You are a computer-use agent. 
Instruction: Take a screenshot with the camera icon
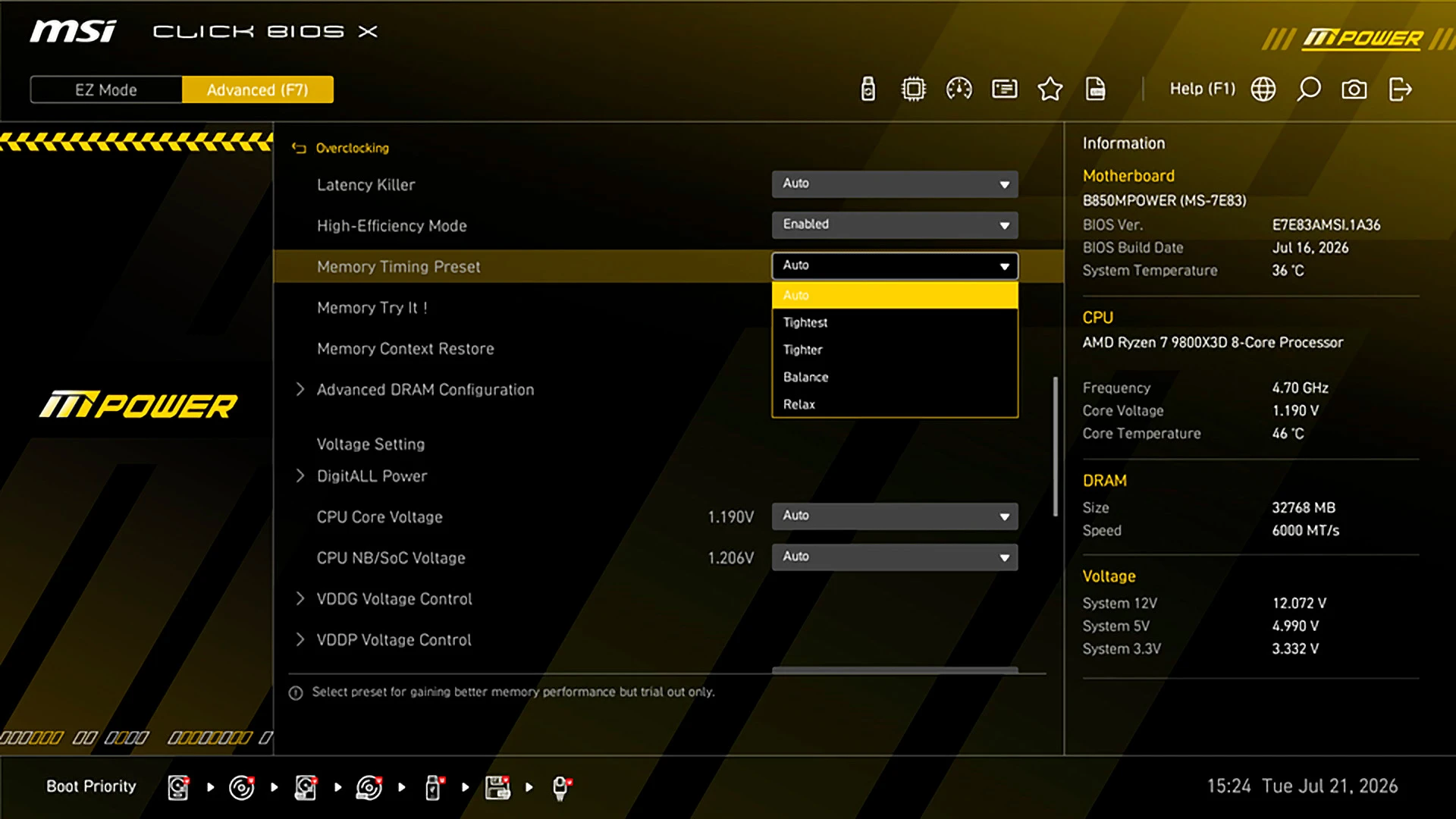pyautogui.click(x=1354, y=89)
